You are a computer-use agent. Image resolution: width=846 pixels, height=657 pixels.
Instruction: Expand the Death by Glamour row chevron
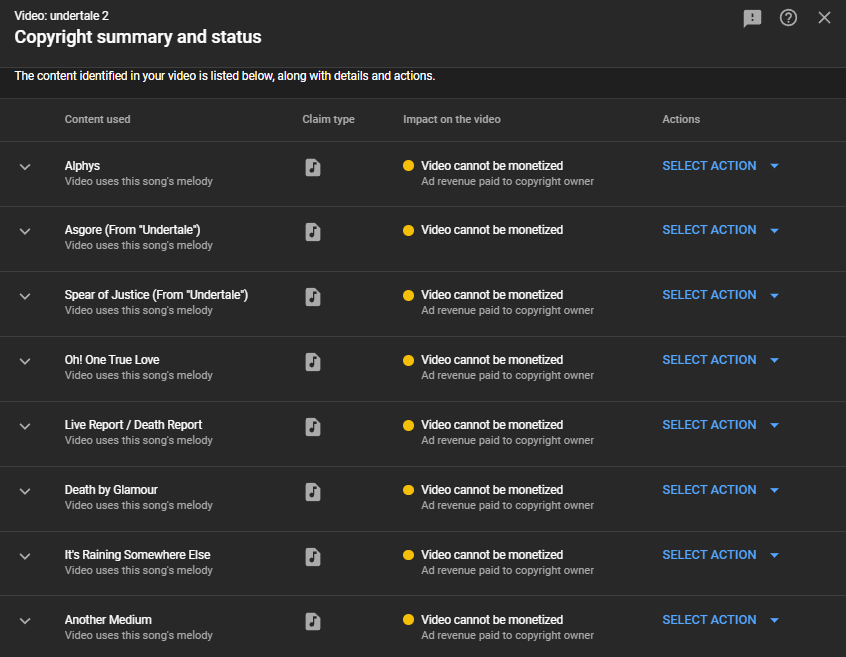click(25, 491)
